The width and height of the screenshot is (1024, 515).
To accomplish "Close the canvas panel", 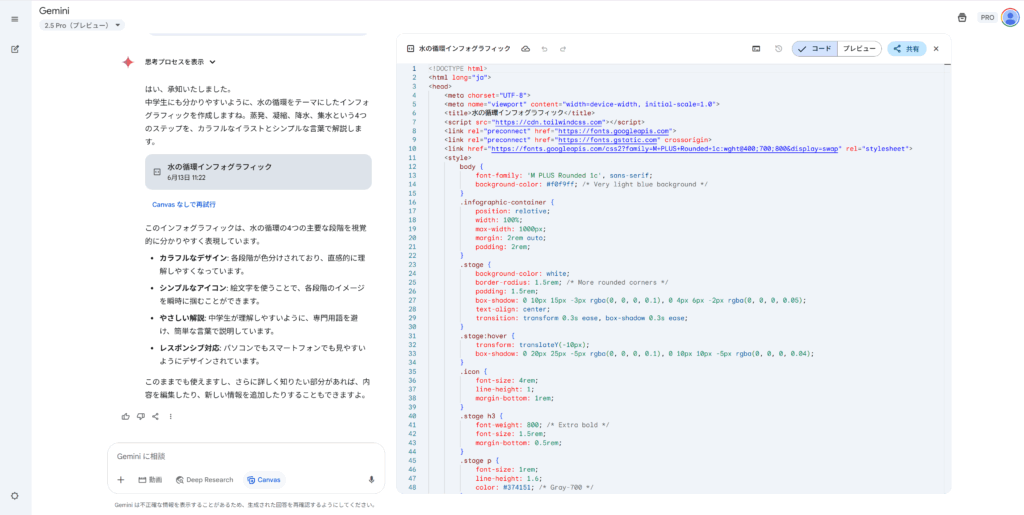I will [936, 49].
